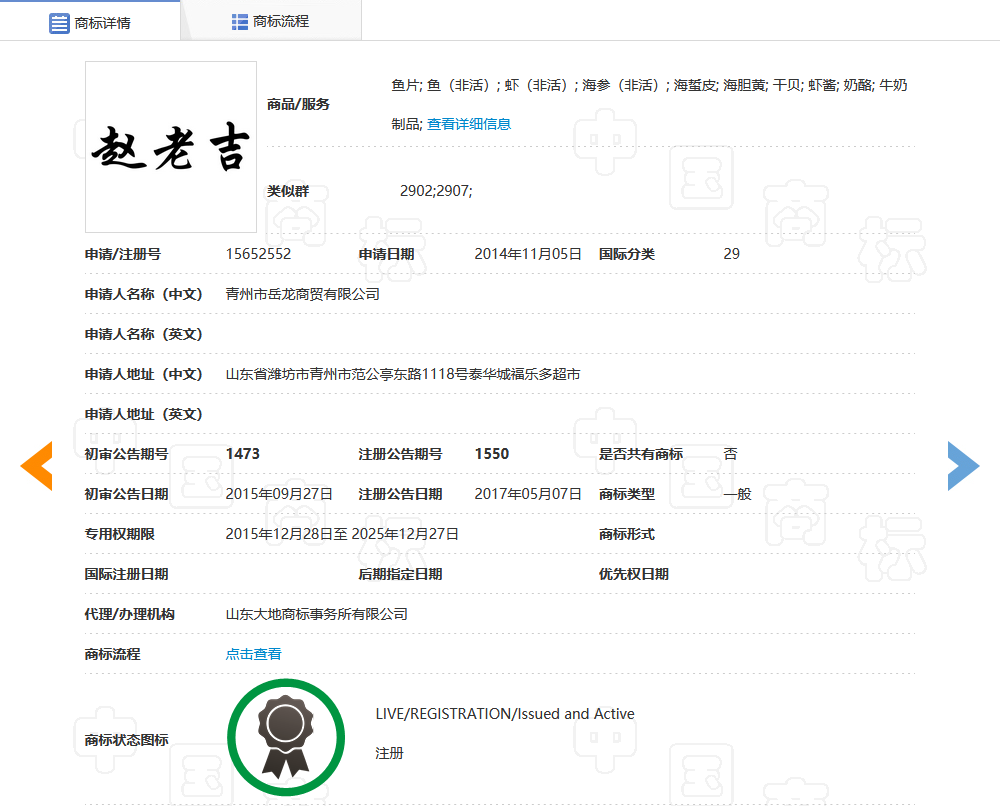
Task: Open 查看详细信息 for goods and services
Action: click(469, 124)
